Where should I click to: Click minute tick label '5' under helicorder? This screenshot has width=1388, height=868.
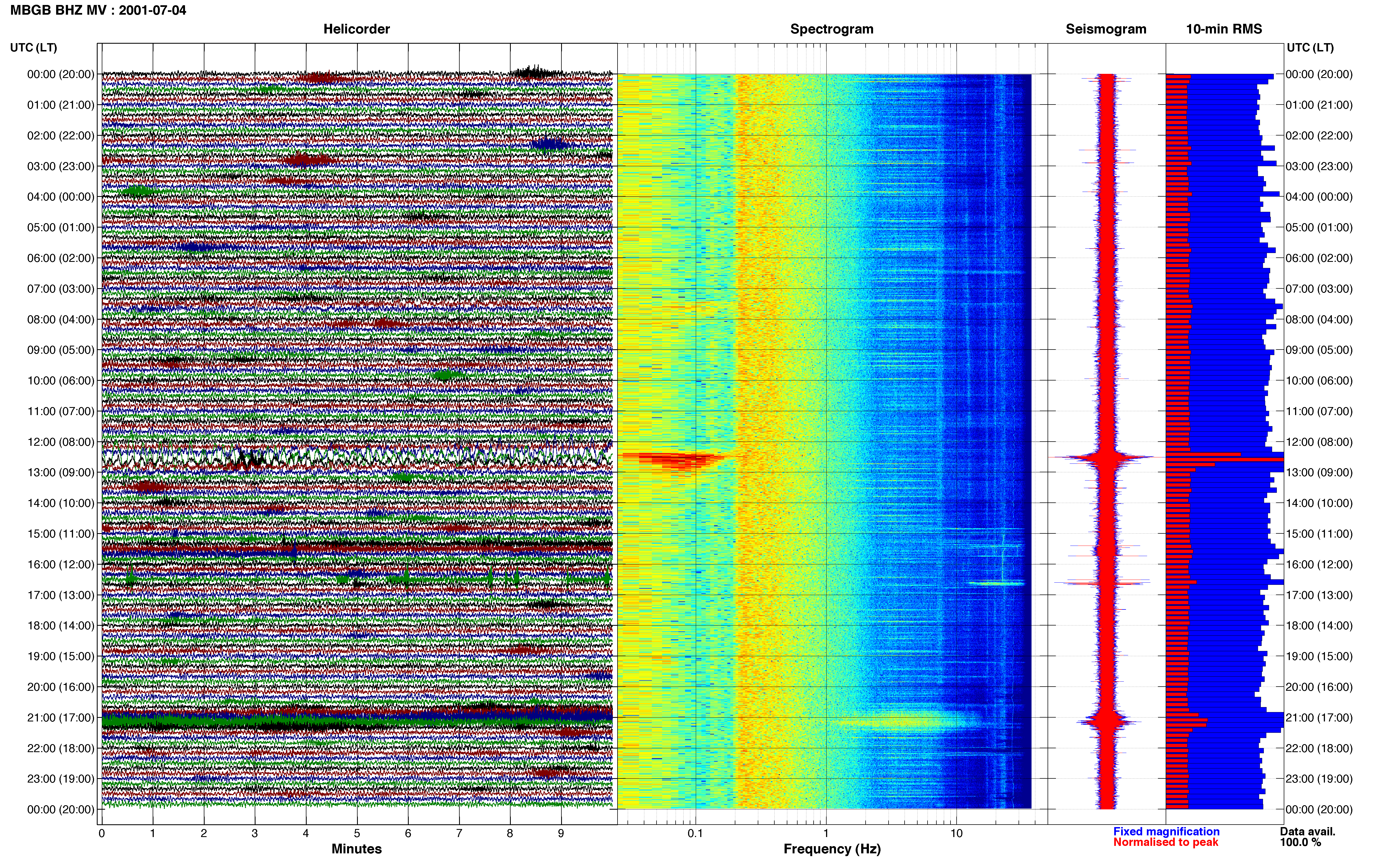click(357, 833)
